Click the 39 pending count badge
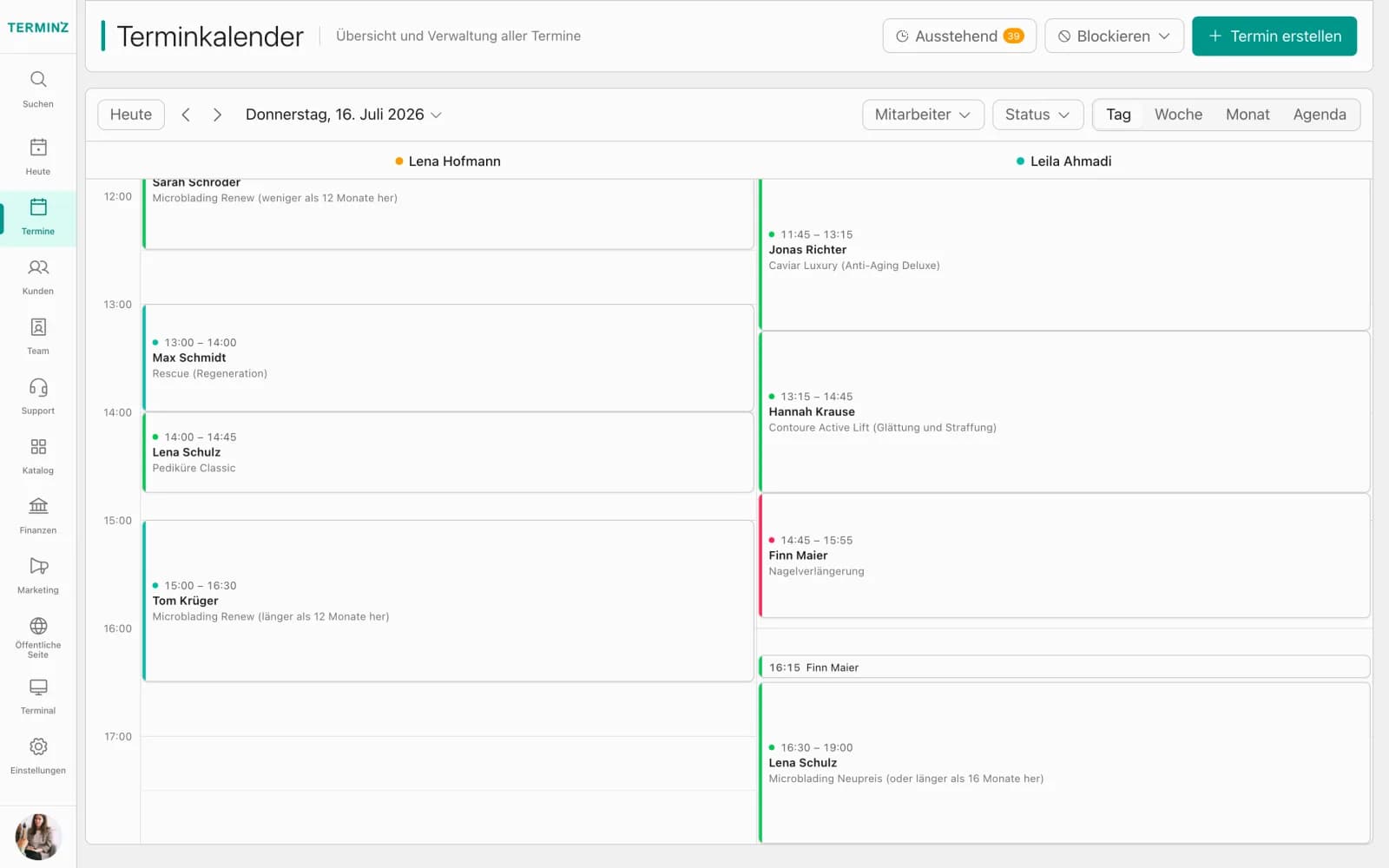 pyautogui.click(x=1013, y=36)
